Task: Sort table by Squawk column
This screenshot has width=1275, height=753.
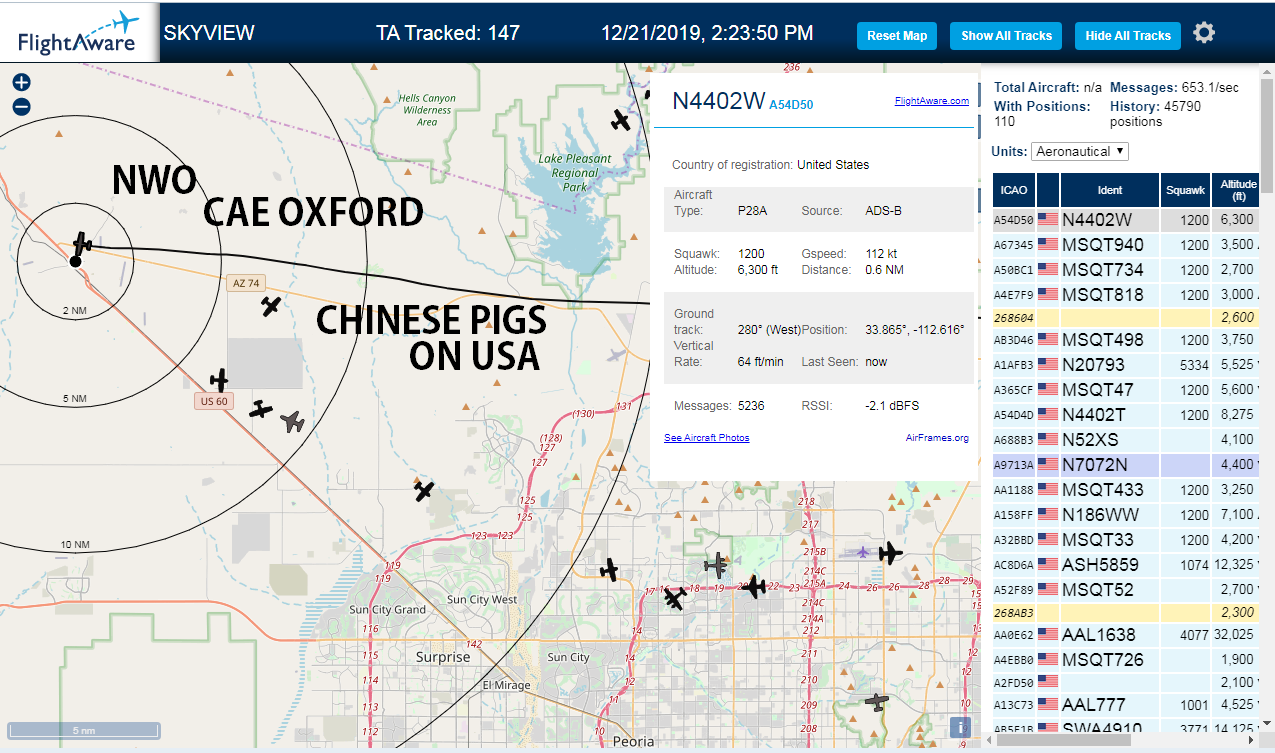Action: pos(1186,190)
